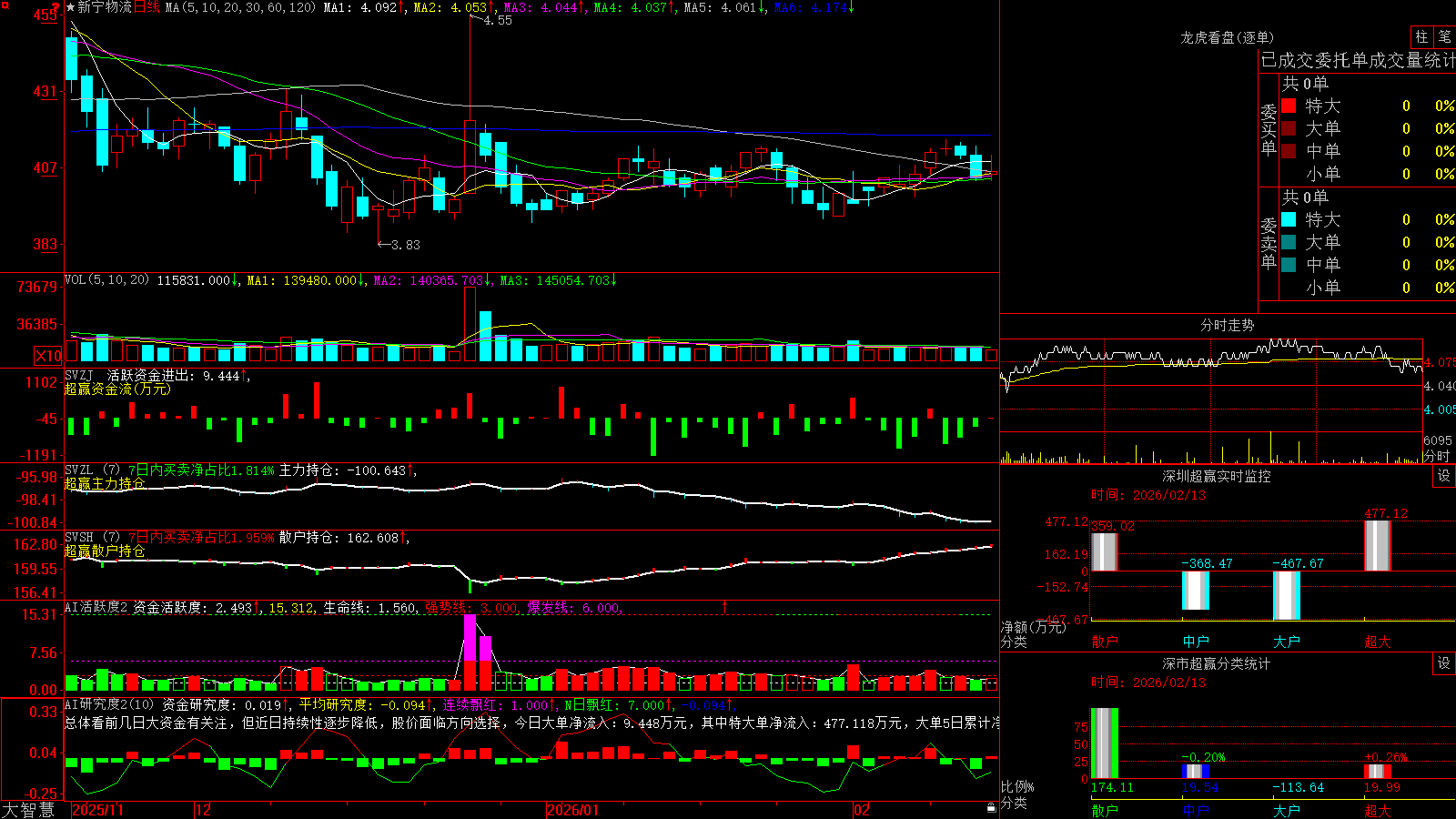Click the 4.075 price label in 分时走势
Image resolution: width=1456 pixels, height=819 pixels.
1440,362
